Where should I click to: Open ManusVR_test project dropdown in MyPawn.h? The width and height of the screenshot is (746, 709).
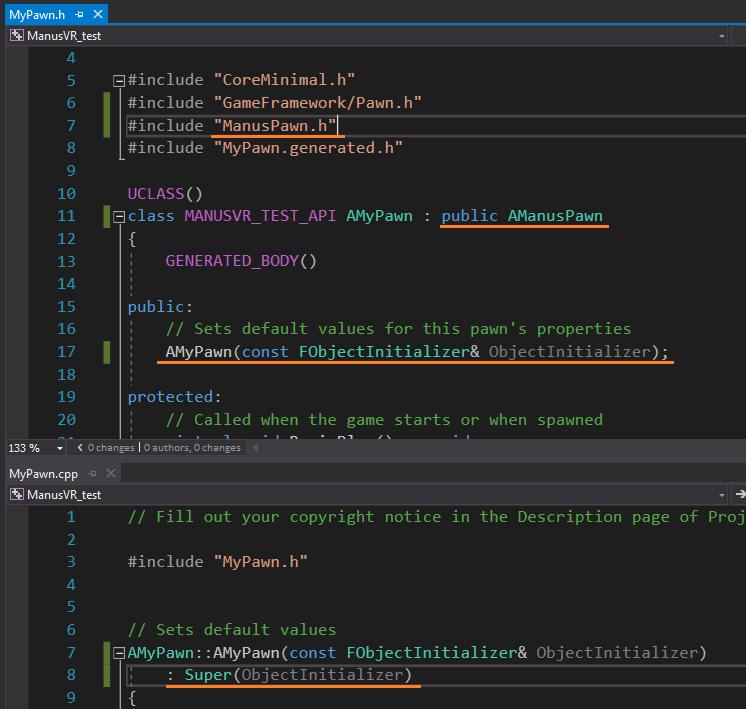[x=722, y=36]
